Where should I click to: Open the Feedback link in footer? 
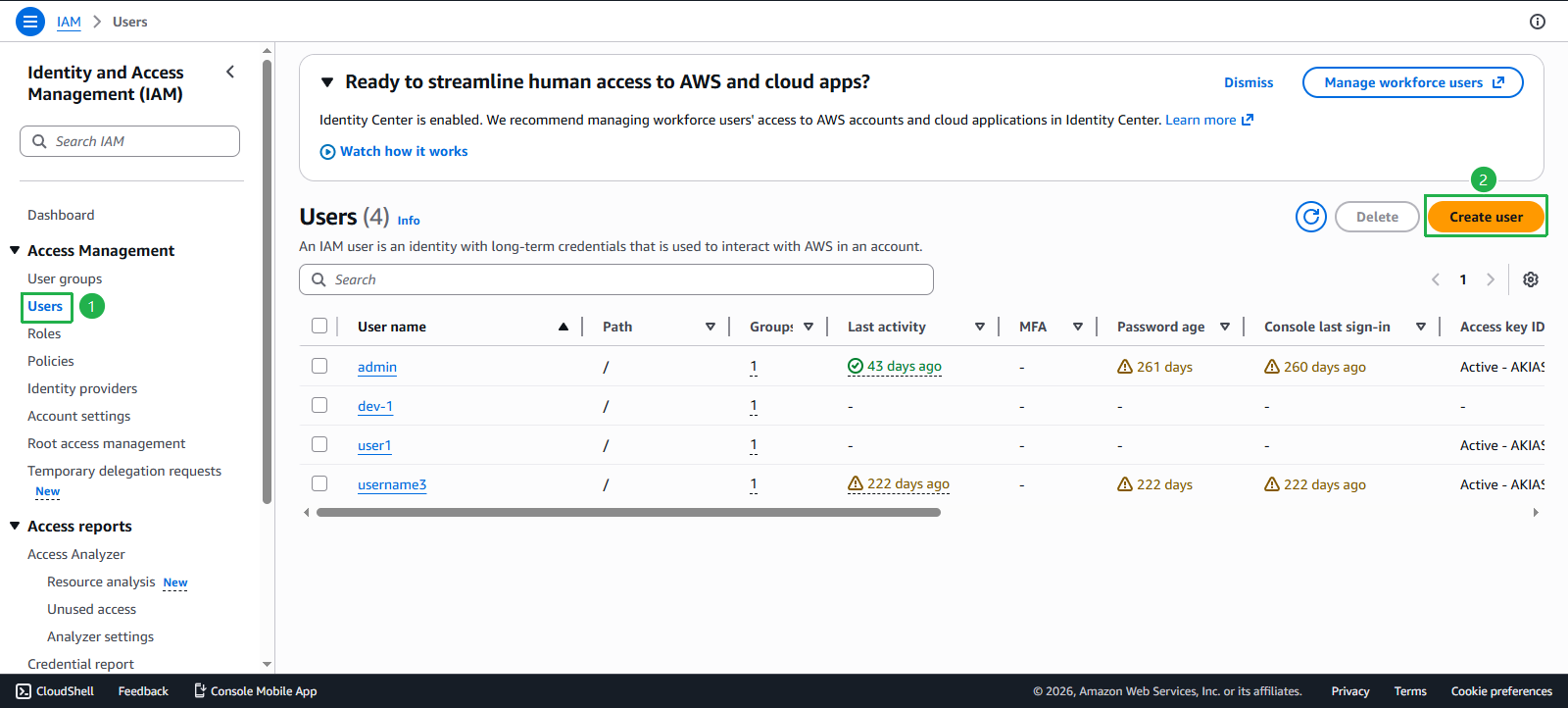point(143,691)
